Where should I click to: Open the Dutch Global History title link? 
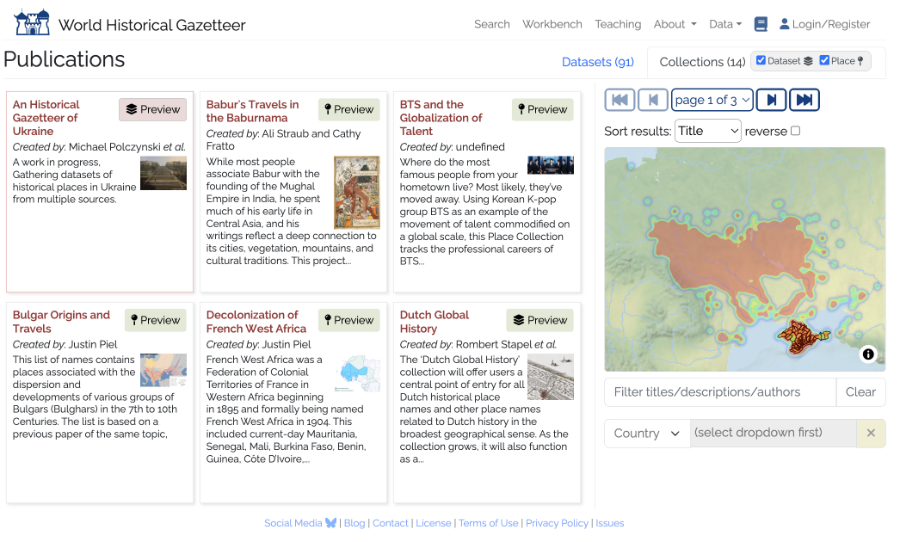tap(434, 321)
